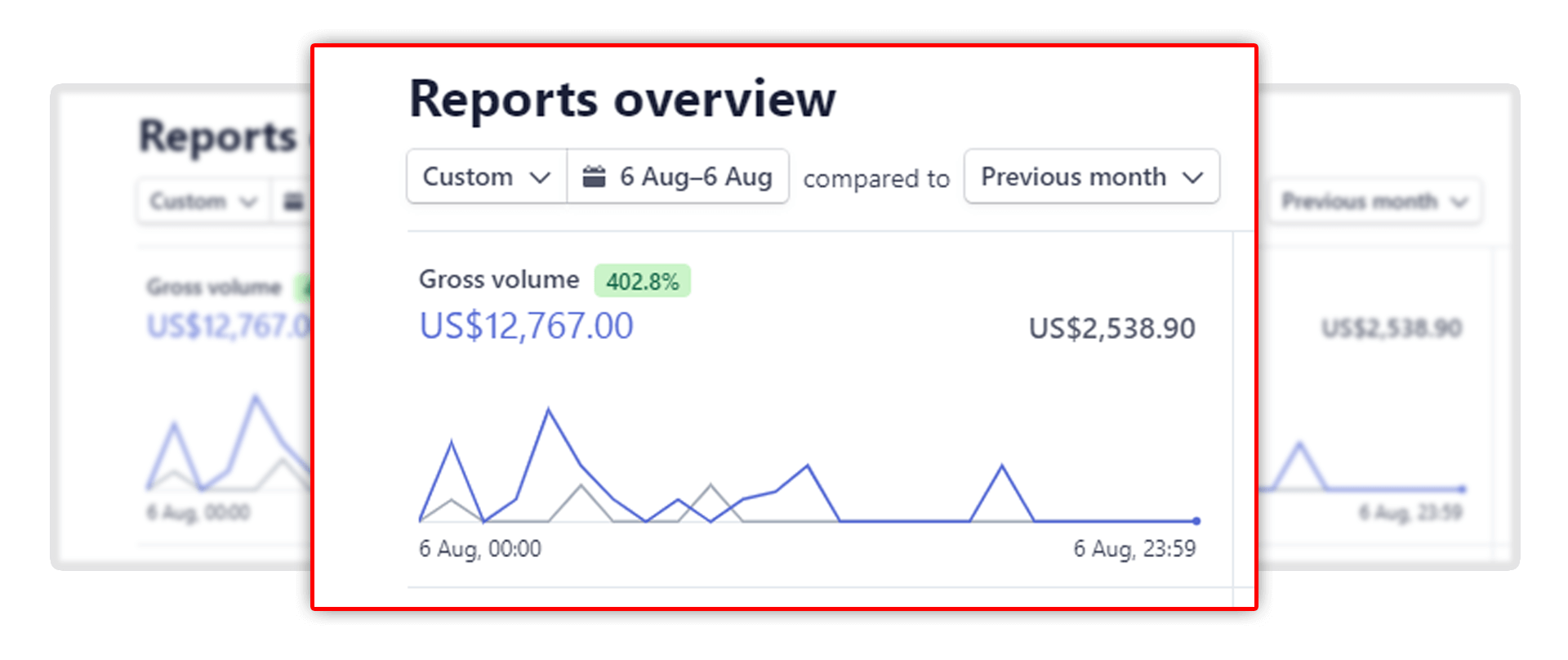The height and width of the screenshot is (660, 1568).
Task: Click the compared to text
Action: click(876, 178)
